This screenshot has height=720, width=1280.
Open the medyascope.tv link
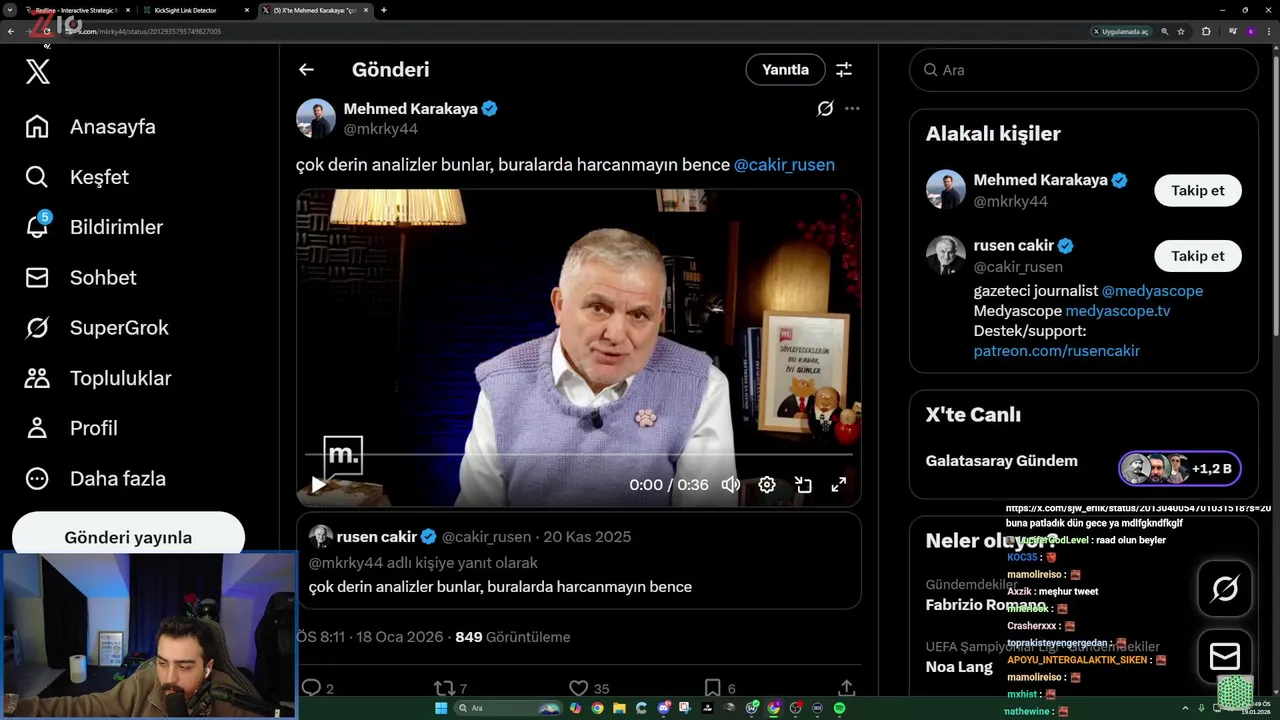tap(1118, 311)
